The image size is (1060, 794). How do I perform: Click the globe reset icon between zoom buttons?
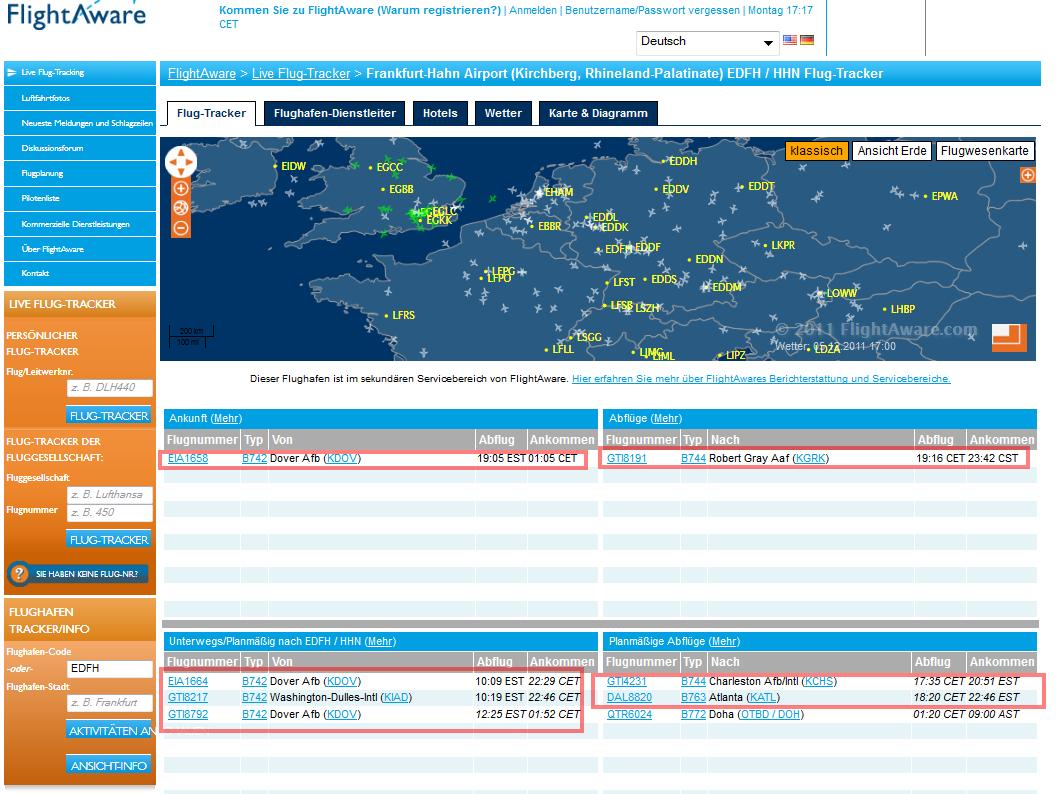point(181,208)
